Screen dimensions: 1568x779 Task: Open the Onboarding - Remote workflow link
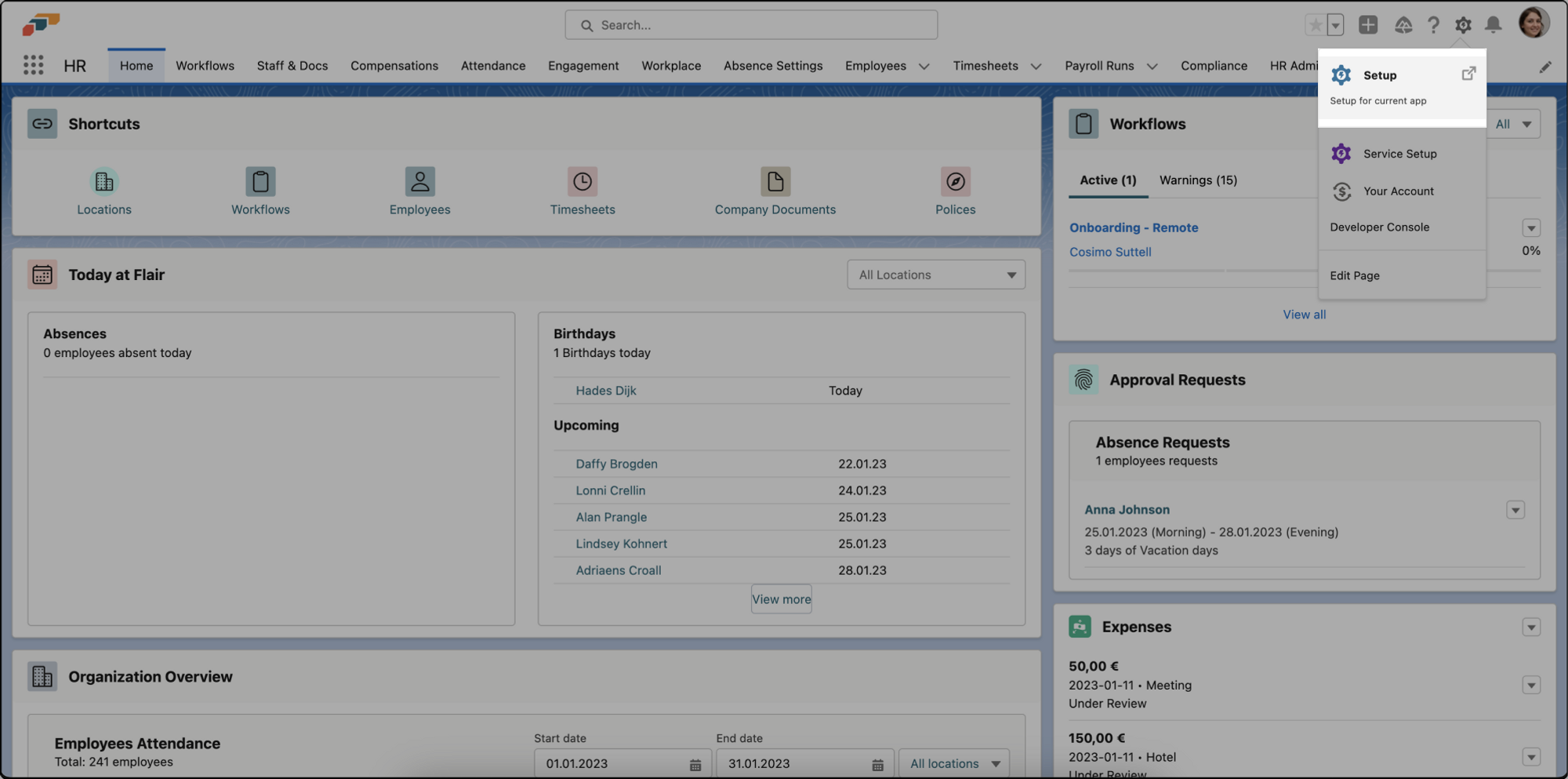tap(1133, 228)
